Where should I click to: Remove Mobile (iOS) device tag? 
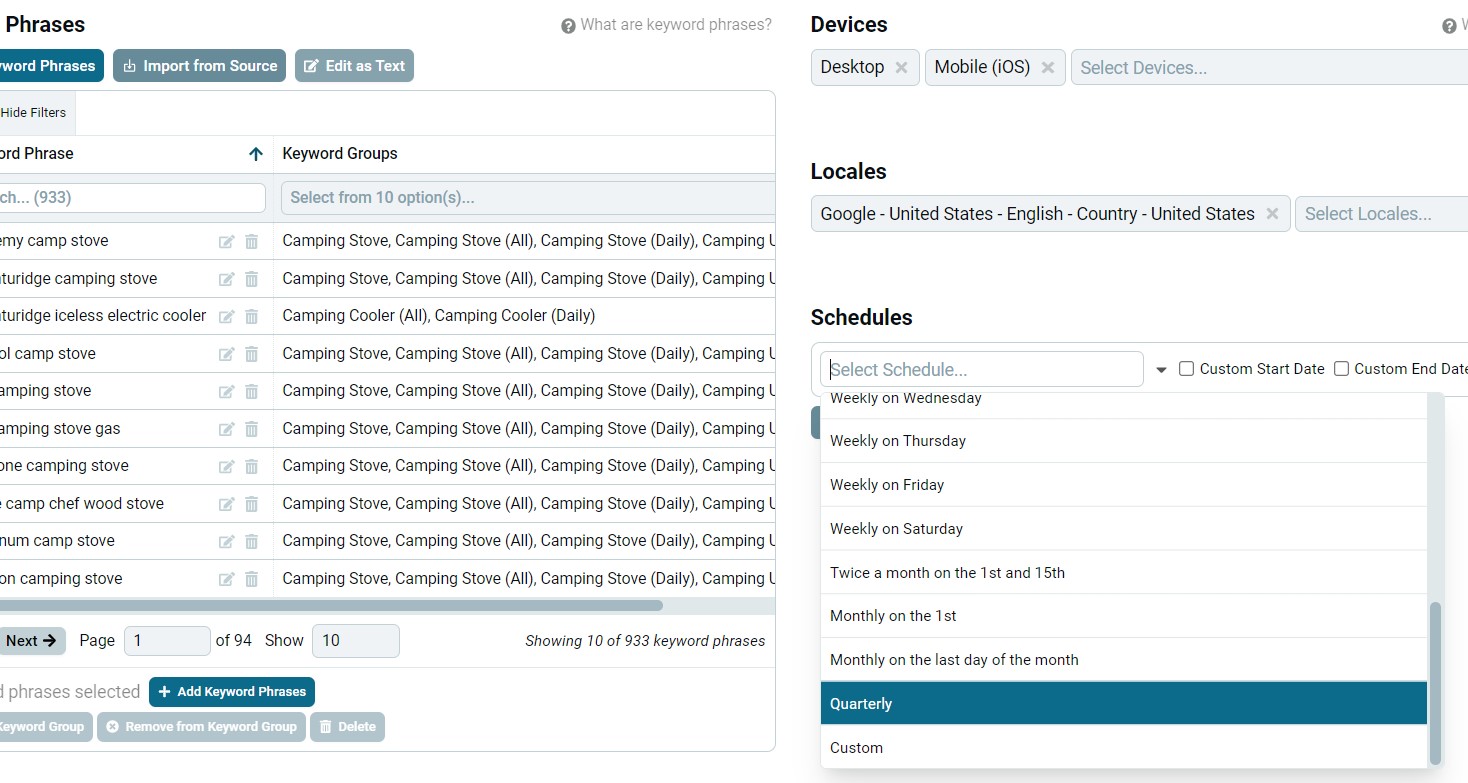tap(1047, 67)
